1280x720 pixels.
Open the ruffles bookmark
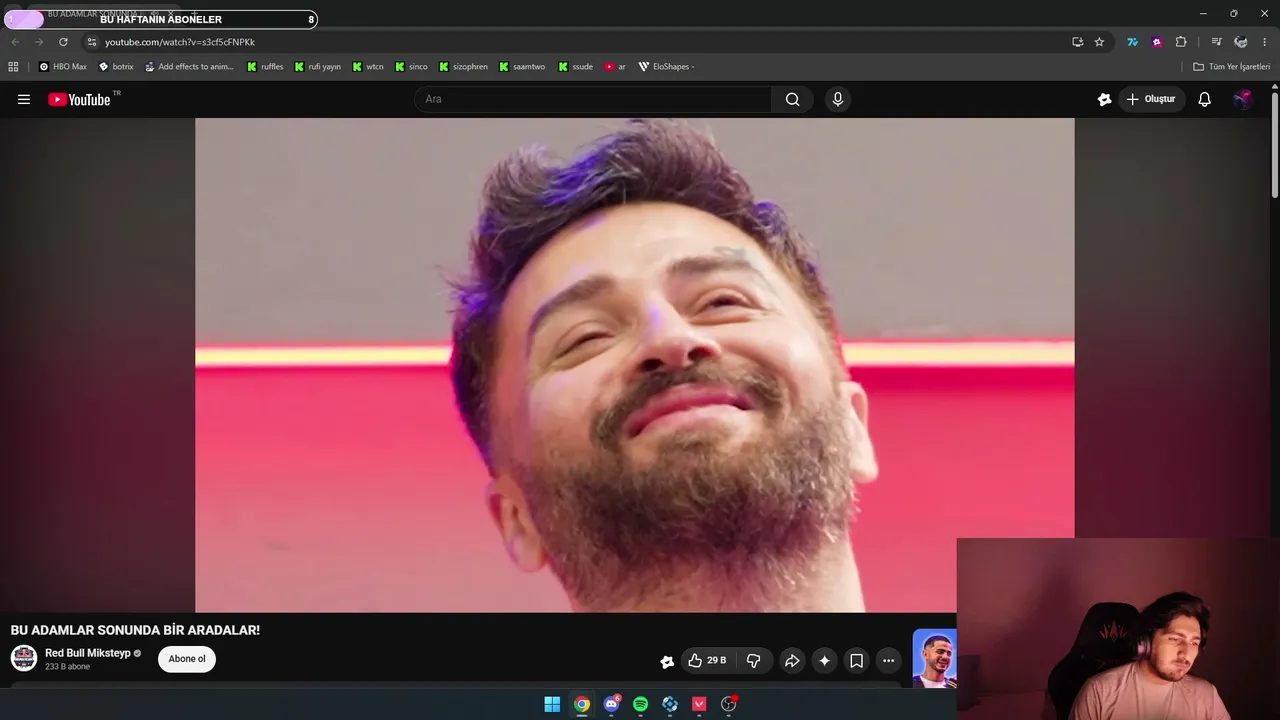click(265, 67)
